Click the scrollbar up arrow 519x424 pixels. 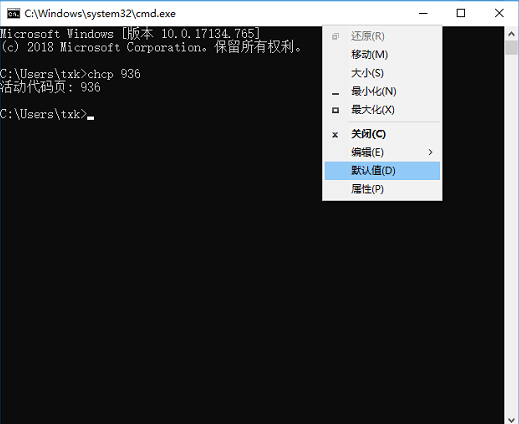pos(511,34)
